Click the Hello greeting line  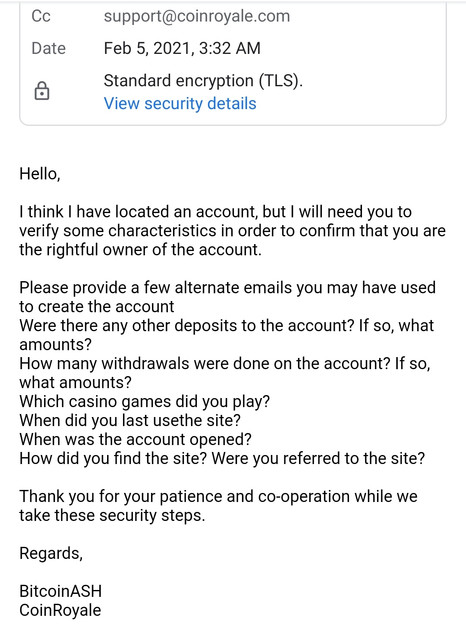click(x=40, y=174)
